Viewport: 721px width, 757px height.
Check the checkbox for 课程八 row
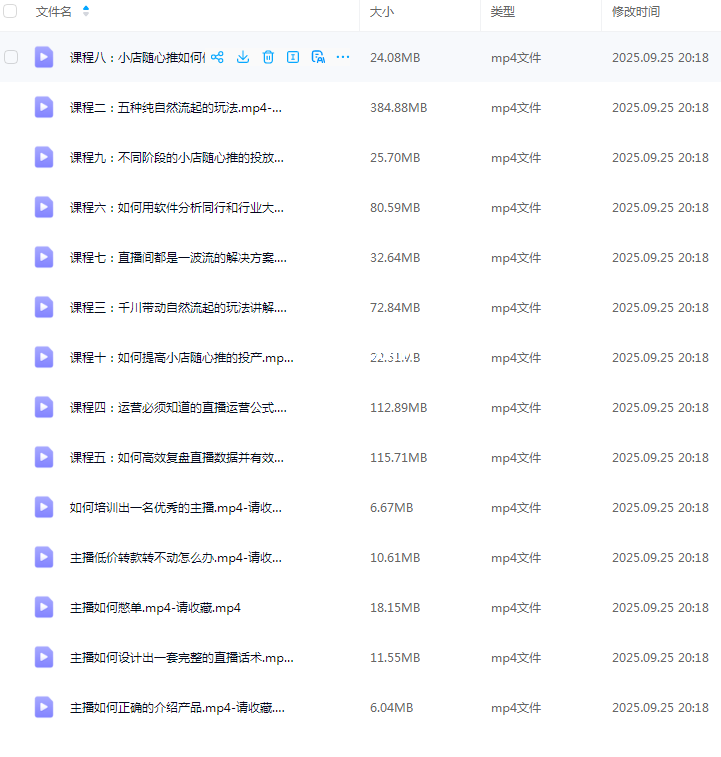11,57
